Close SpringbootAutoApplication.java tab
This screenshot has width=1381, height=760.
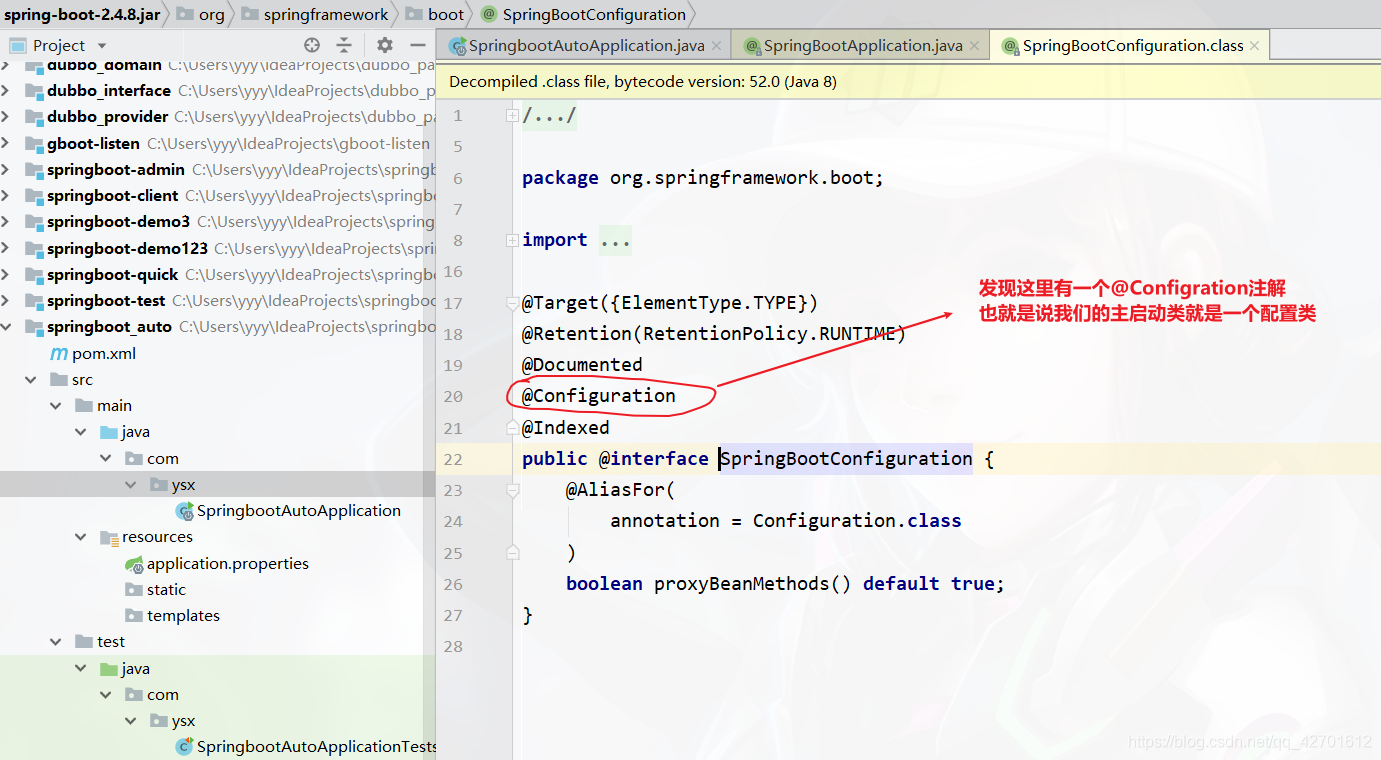tap(716, 46)
